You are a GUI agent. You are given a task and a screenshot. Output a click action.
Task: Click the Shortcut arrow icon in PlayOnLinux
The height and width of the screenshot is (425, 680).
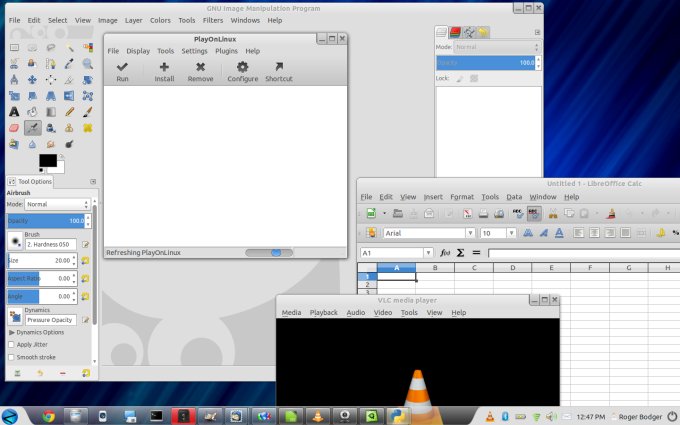tap(278, 67)
